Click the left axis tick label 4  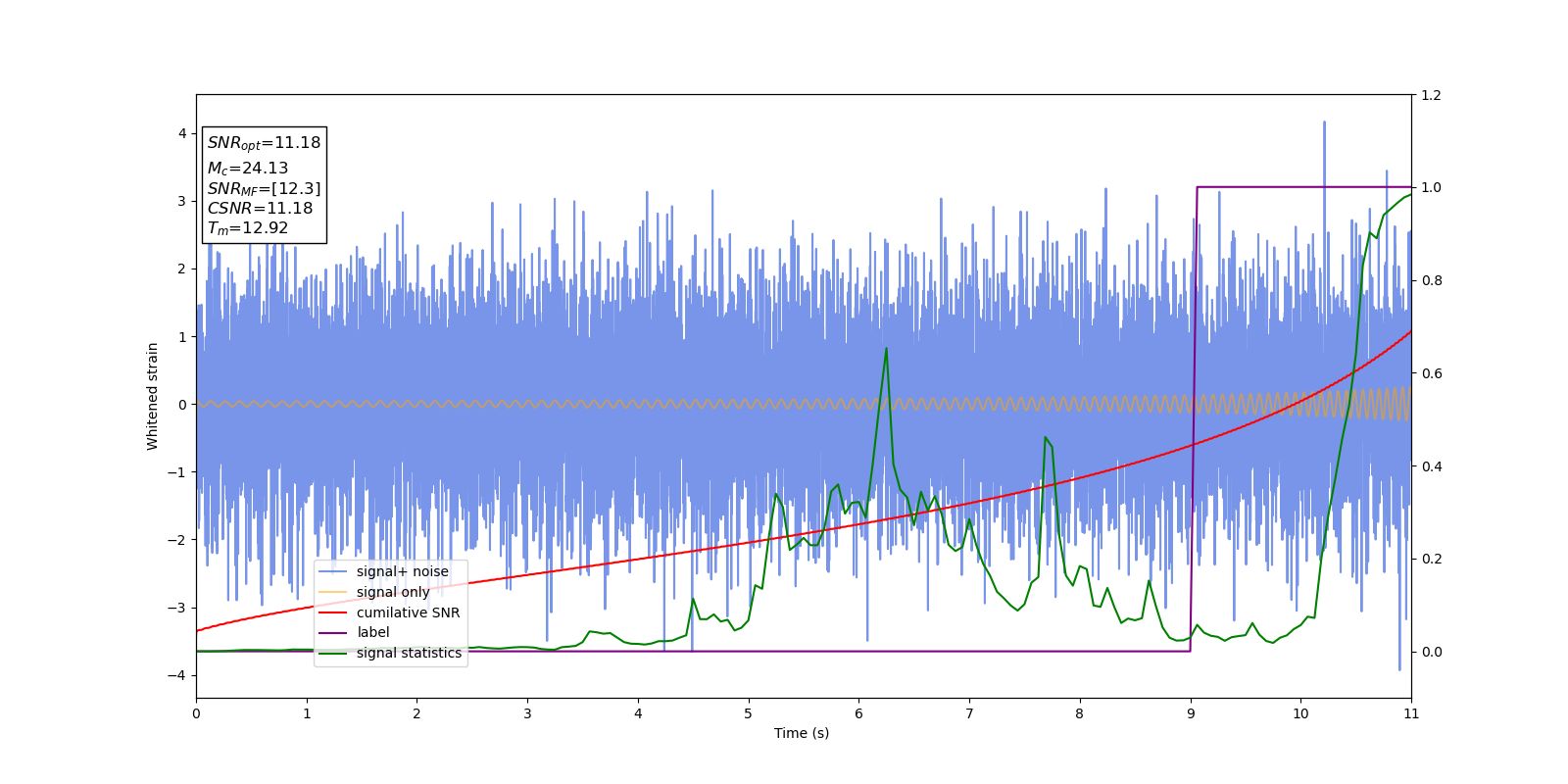182,133
